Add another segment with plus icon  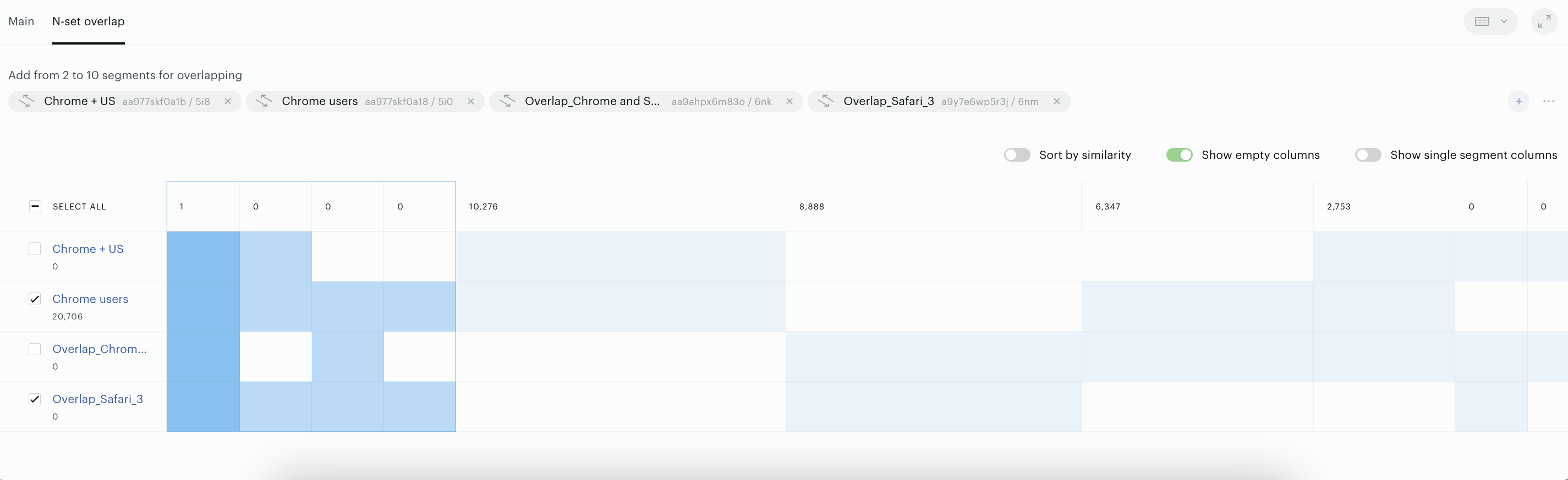pos(1518,101)
